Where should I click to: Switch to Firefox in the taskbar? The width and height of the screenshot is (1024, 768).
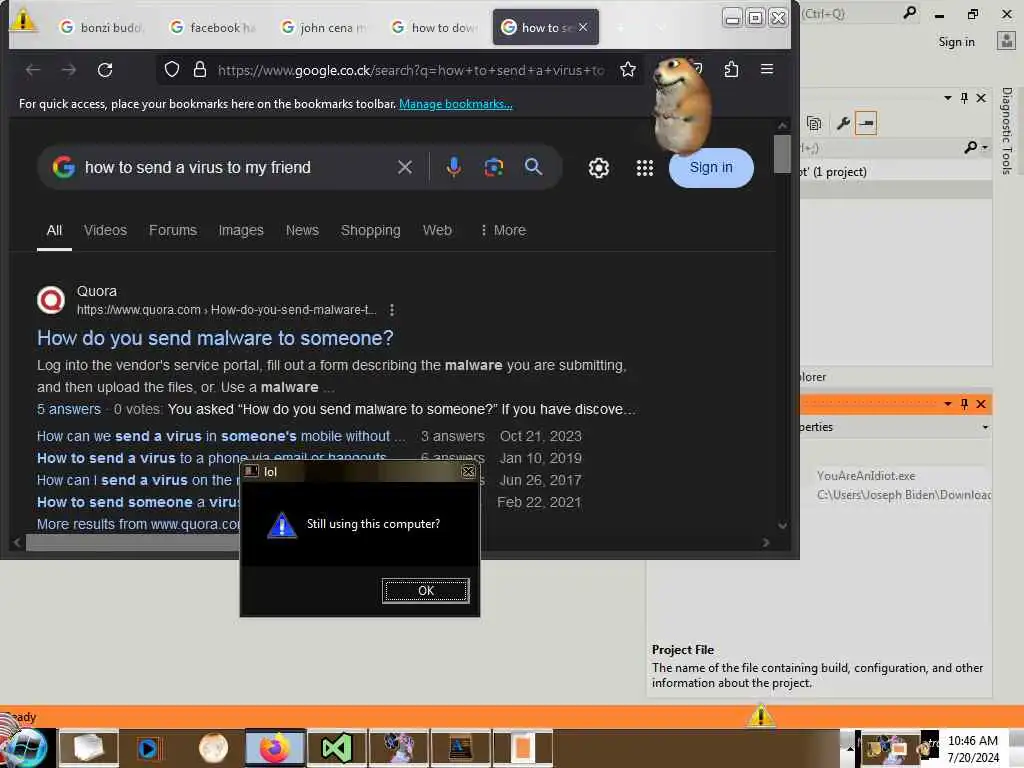[x=275, y=748]
